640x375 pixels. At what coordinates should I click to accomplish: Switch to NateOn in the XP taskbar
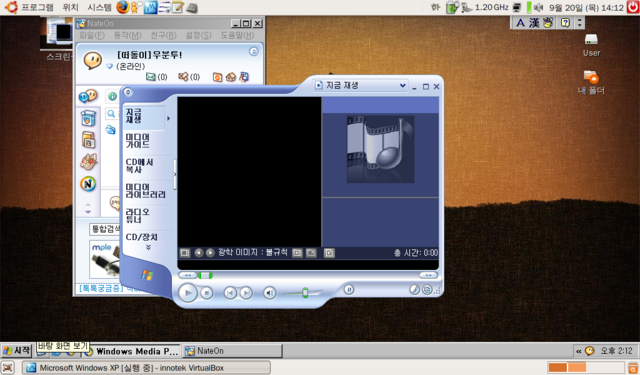[x=232, y=351]
